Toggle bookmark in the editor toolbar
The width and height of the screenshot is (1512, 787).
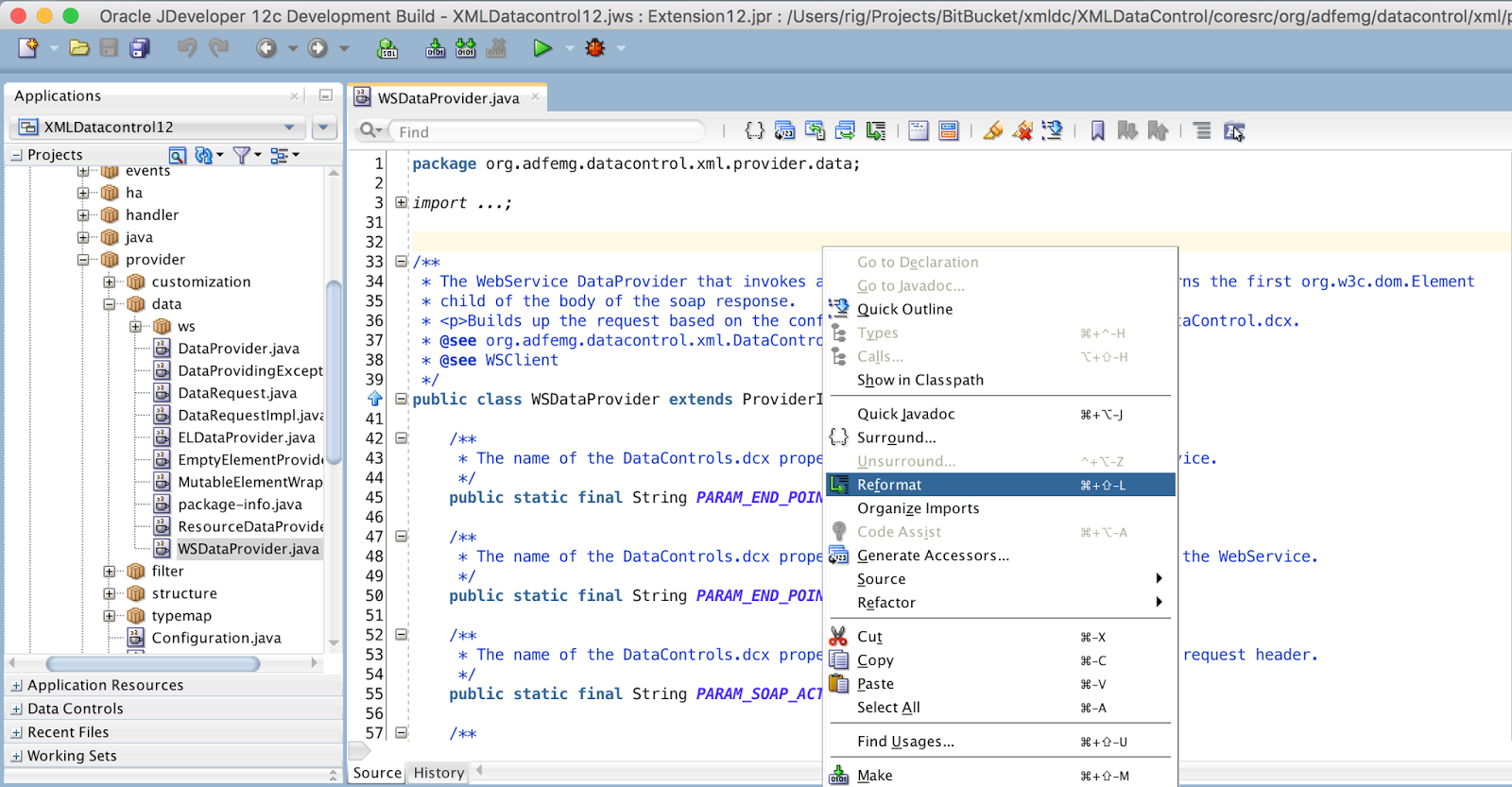(x=1097, y=131)
